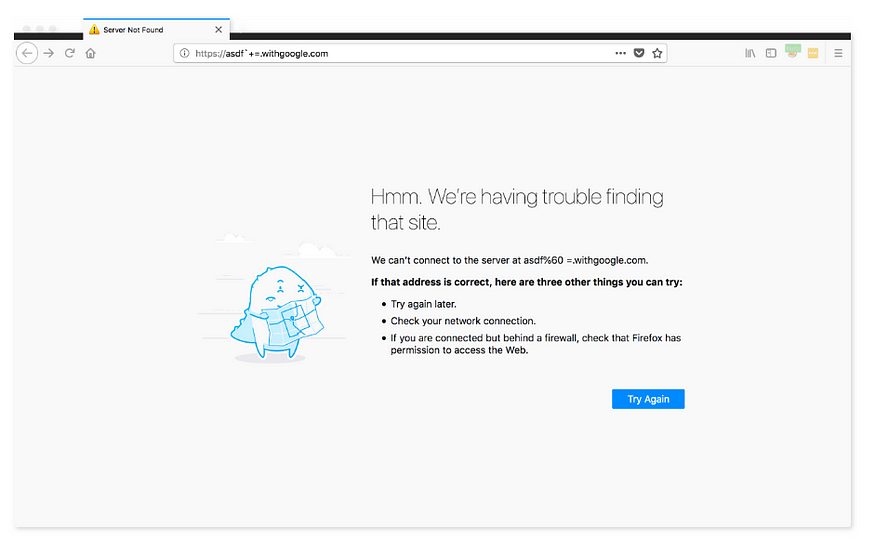Bookmark this page with the star

click(657, 54)
